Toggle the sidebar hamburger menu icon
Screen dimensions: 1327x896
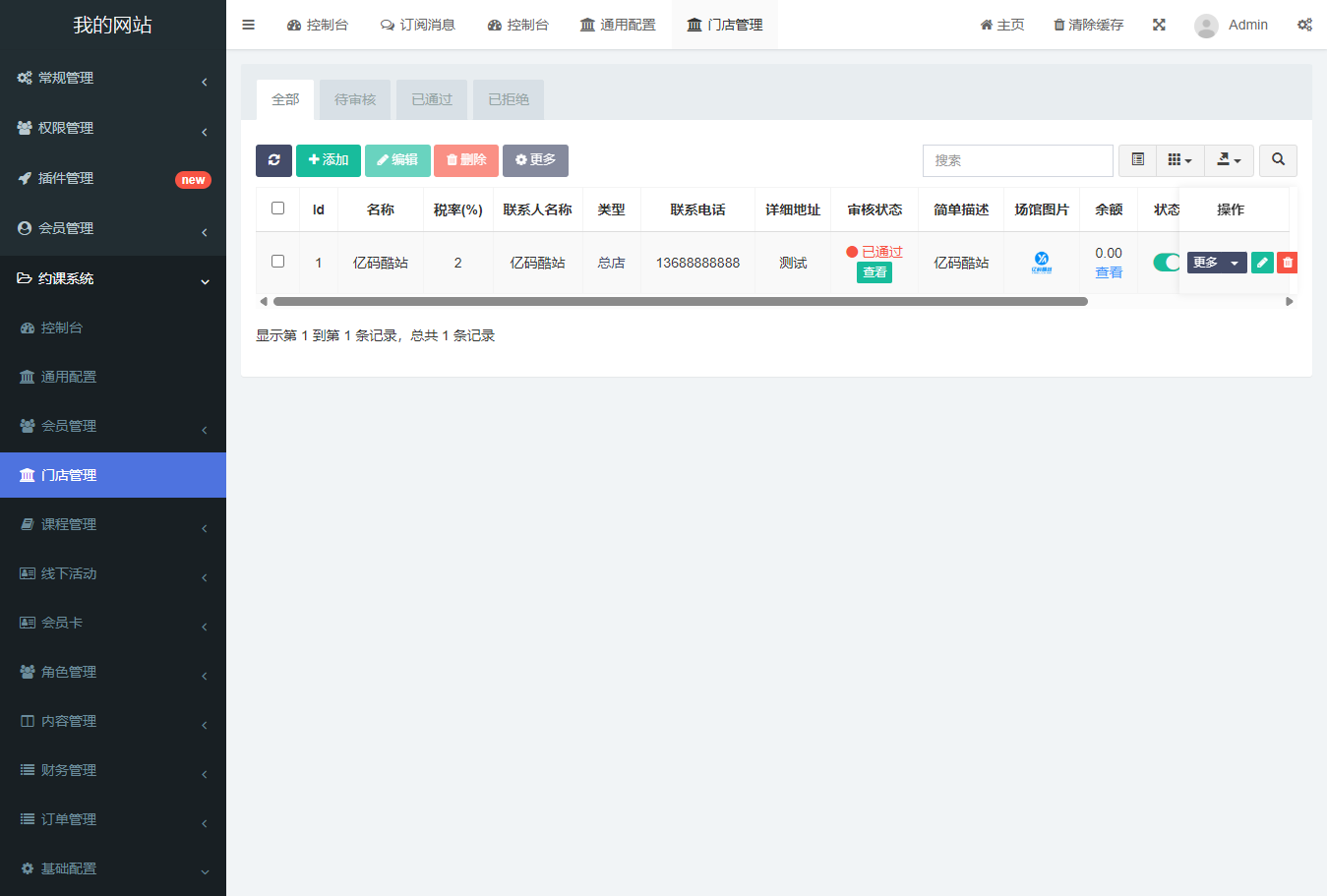[248, 25]
